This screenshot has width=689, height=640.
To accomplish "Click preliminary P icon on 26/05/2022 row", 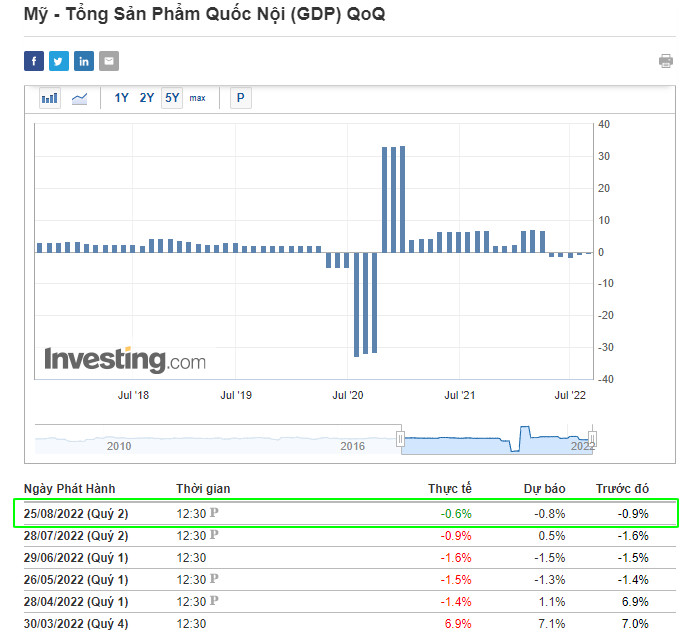I will (214, 579).
